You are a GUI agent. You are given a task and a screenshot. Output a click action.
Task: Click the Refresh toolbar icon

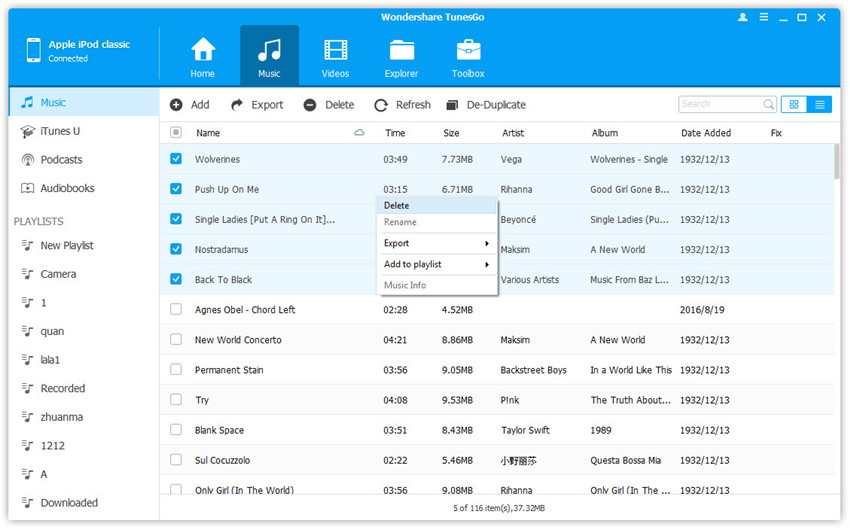pos(381,105)
